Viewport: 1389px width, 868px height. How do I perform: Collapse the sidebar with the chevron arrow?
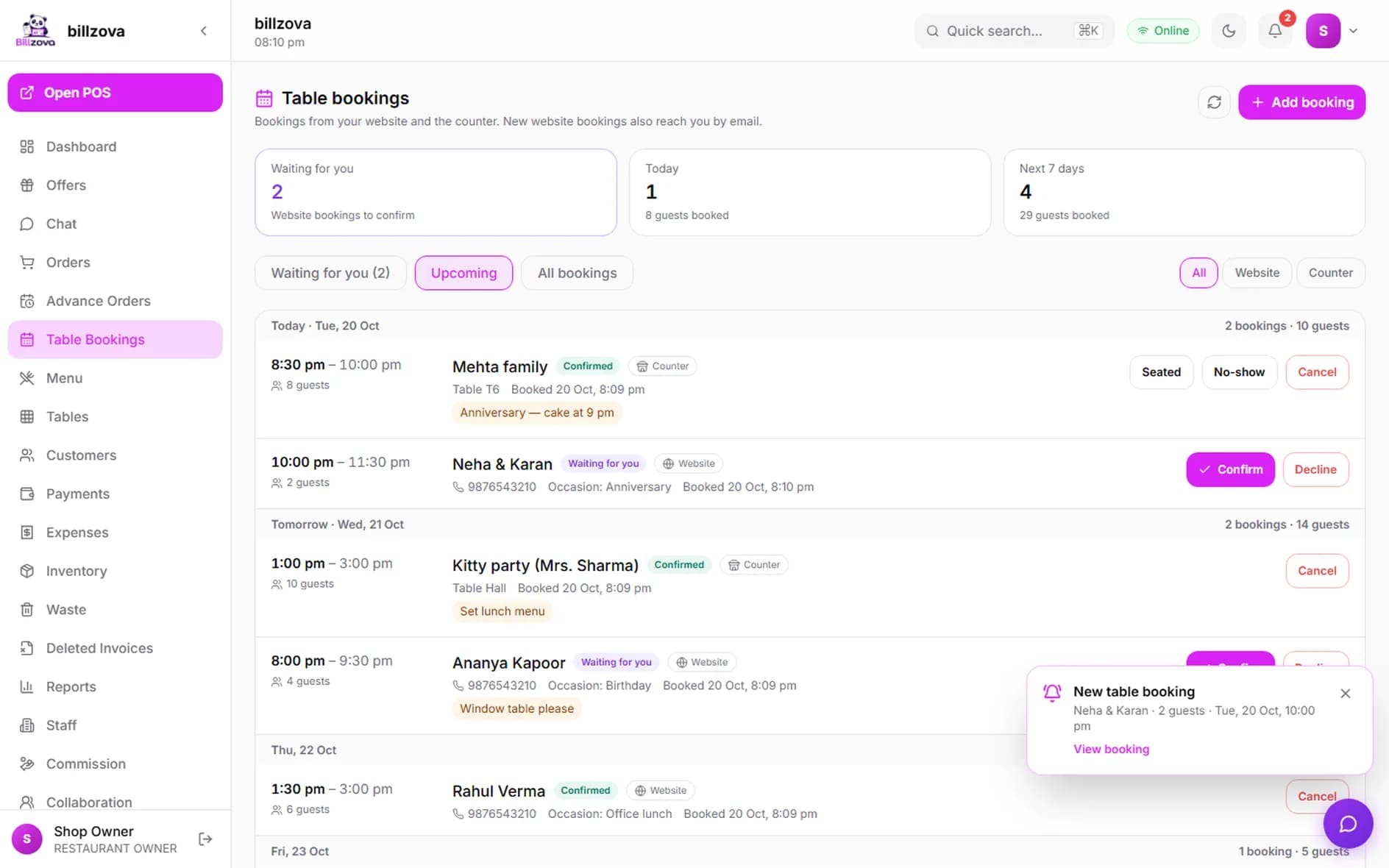click(204, 31)
